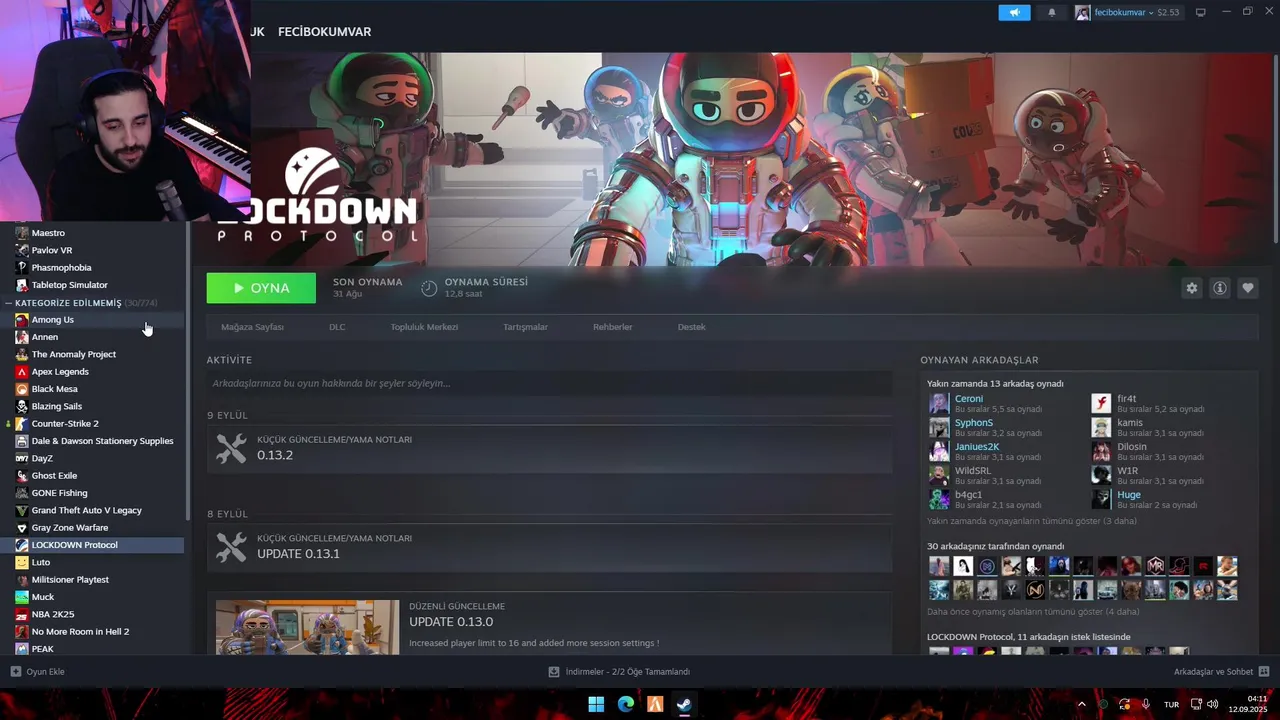Image resolution: width=1280 pixels, height=720 pixels.
Task: Show hidden tray icons chevron
Action: [x=1081, y=704]
